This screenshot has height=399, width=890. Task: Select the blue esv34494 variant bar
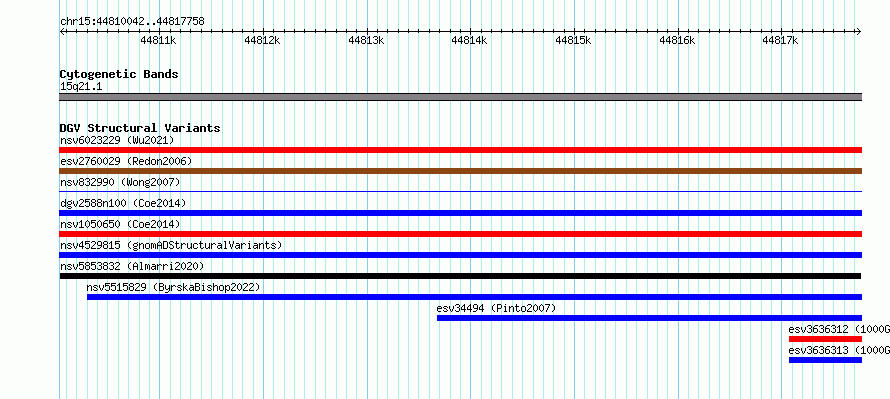tap(649, 318)
